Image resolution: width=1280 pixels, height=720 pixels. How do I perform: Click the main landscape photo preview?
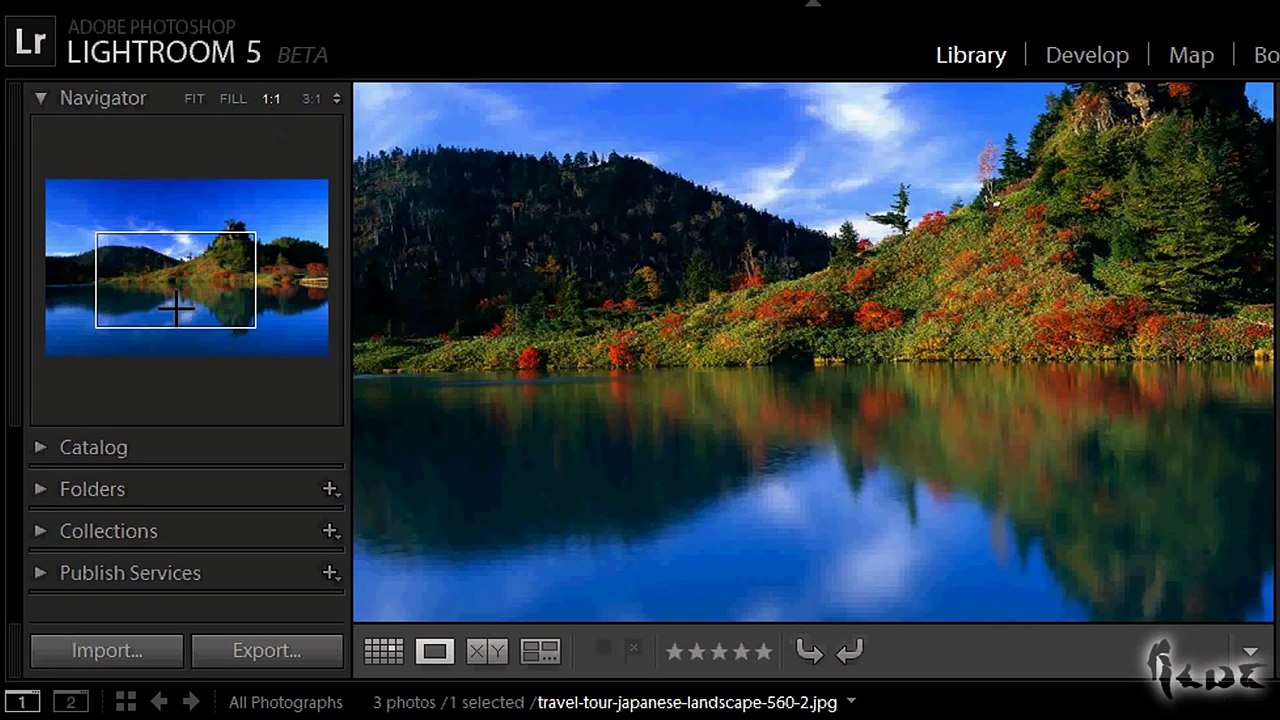(813, 352)
